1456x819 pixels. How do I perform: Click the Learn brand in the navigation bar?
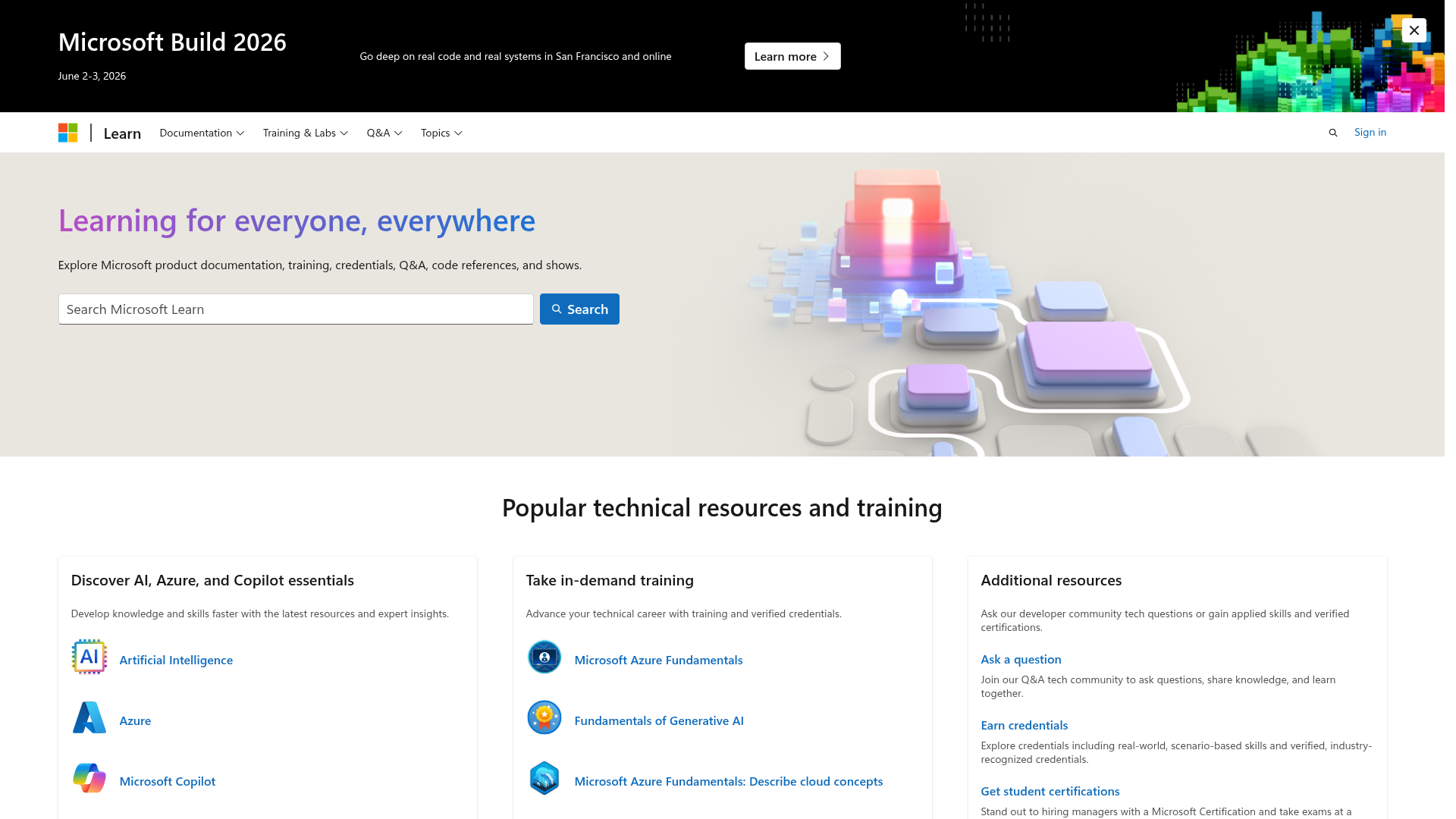tap(122, 133)
